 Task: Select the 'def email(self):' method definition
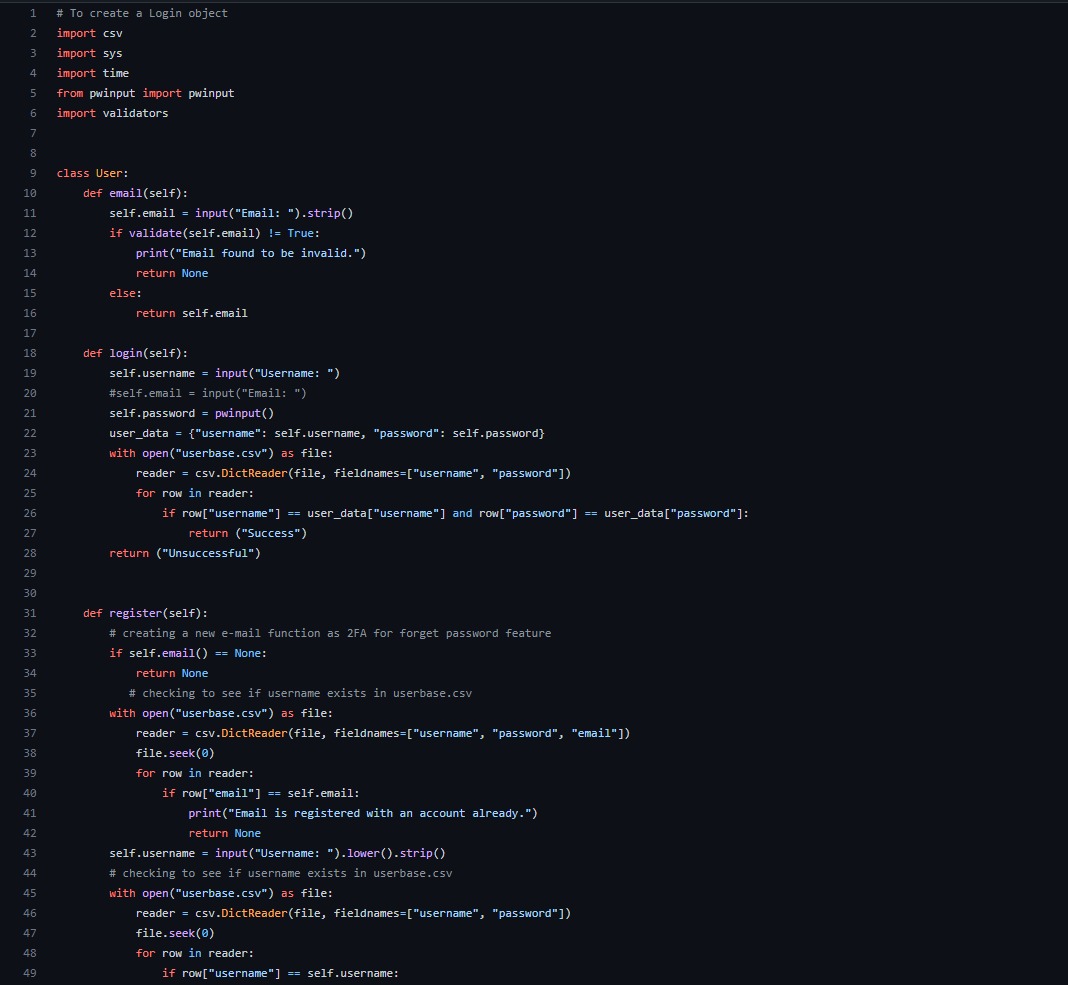pyautogui.click(x=136, y=193)
